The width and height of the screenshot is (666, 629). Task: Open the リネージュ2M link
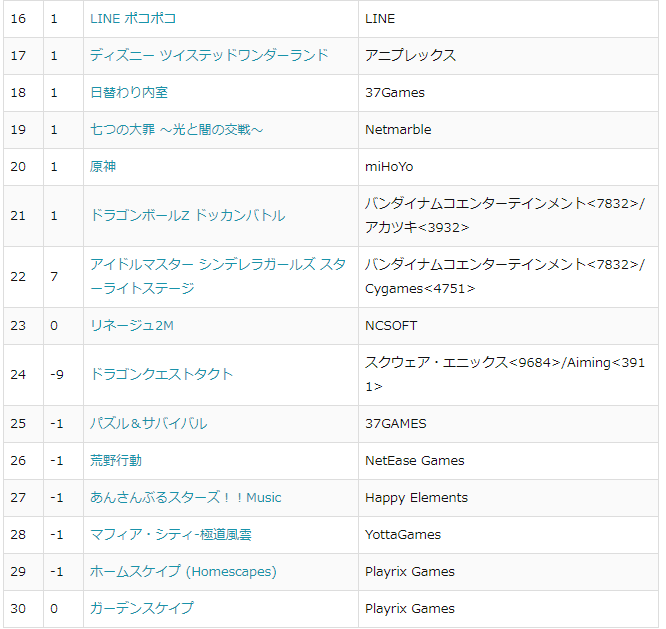coord(132,326)
